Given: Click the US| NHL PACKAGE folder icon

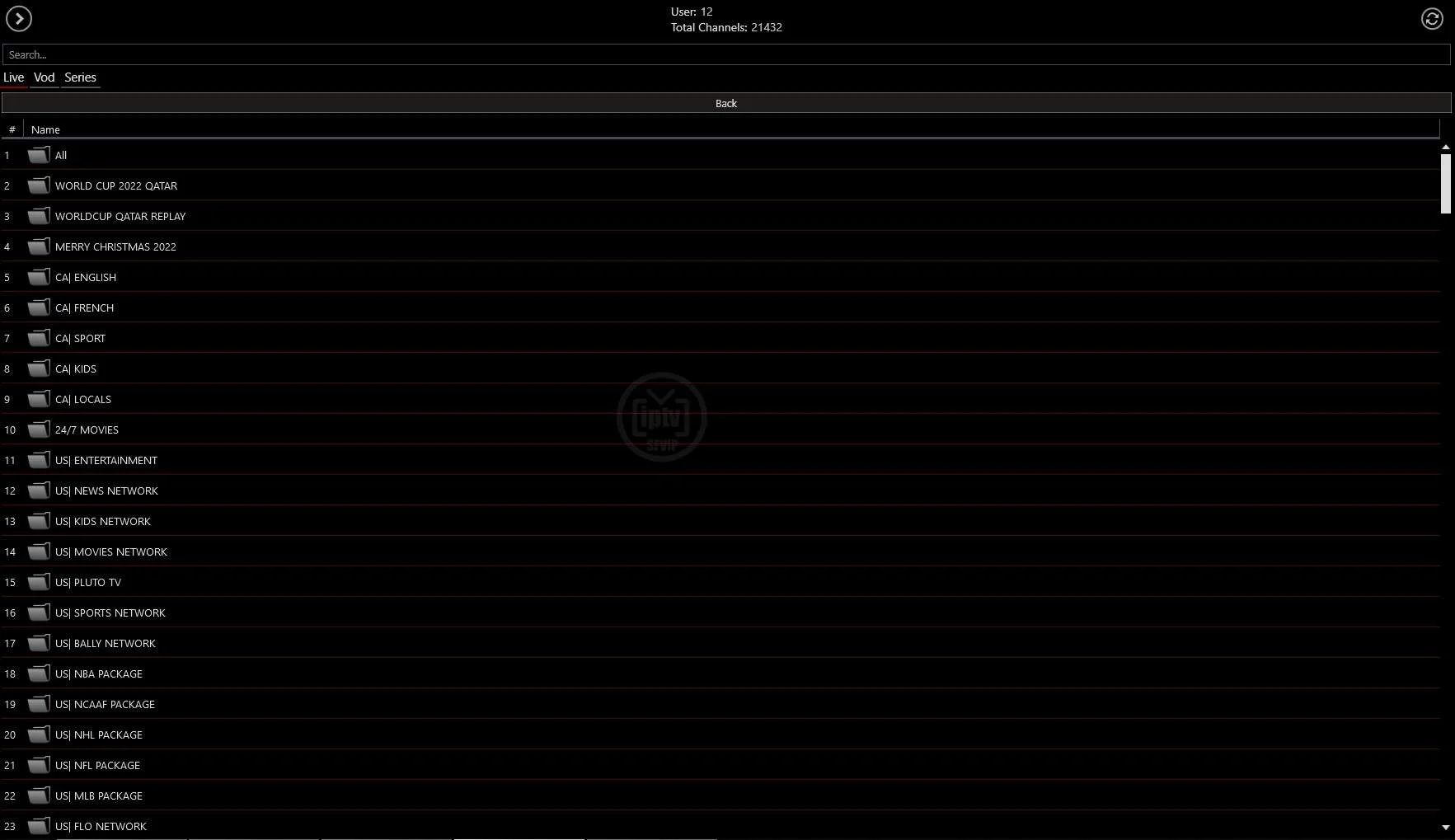Looking at the screenshot, I should [x=39, y=734].
